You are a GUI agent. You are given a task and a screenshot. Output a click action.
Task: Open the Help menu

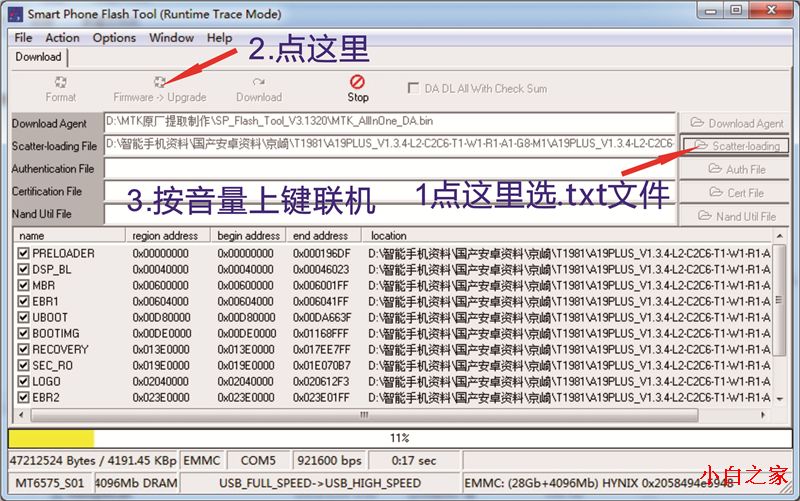(219, 38)
